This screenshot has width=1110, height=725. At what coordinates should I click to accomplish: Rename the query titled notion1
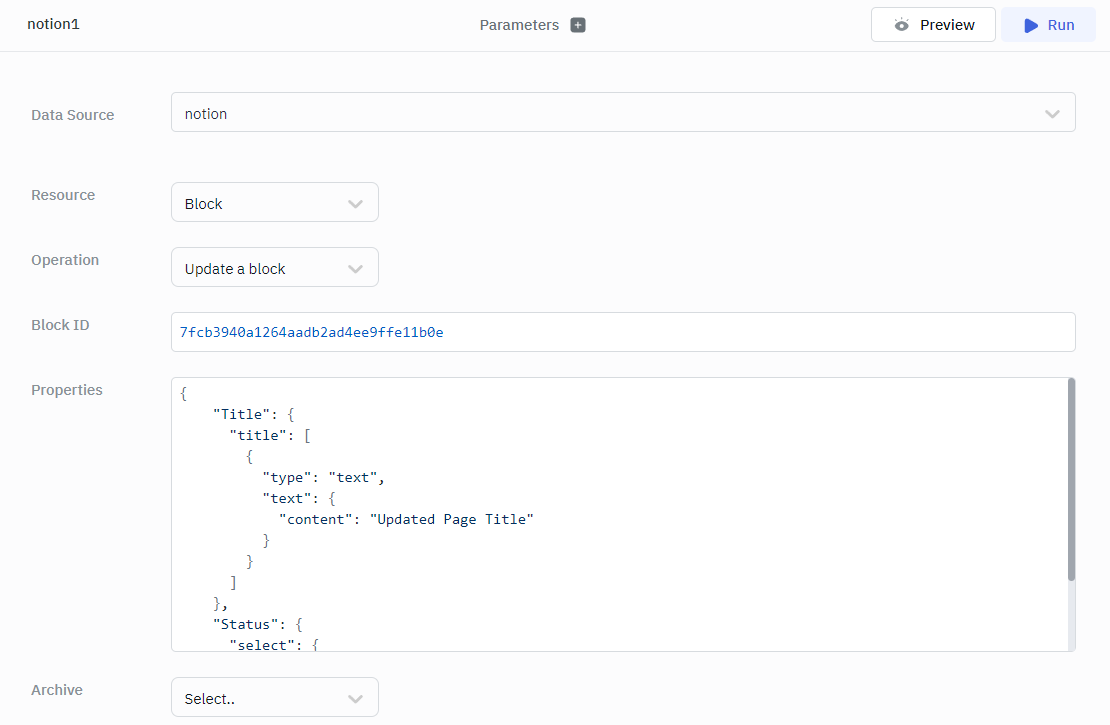53,24
